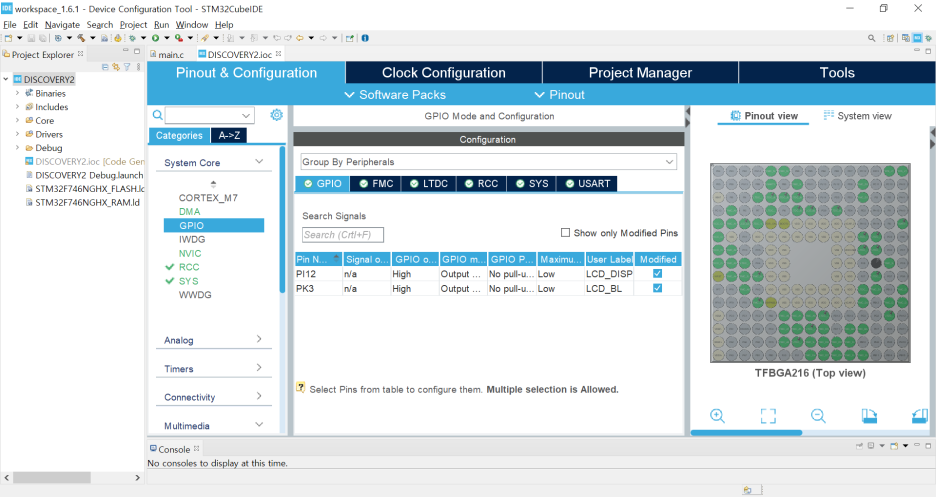Expand the Timers category
This screenshot has height=497, width=936.
[x=259, y=368]
